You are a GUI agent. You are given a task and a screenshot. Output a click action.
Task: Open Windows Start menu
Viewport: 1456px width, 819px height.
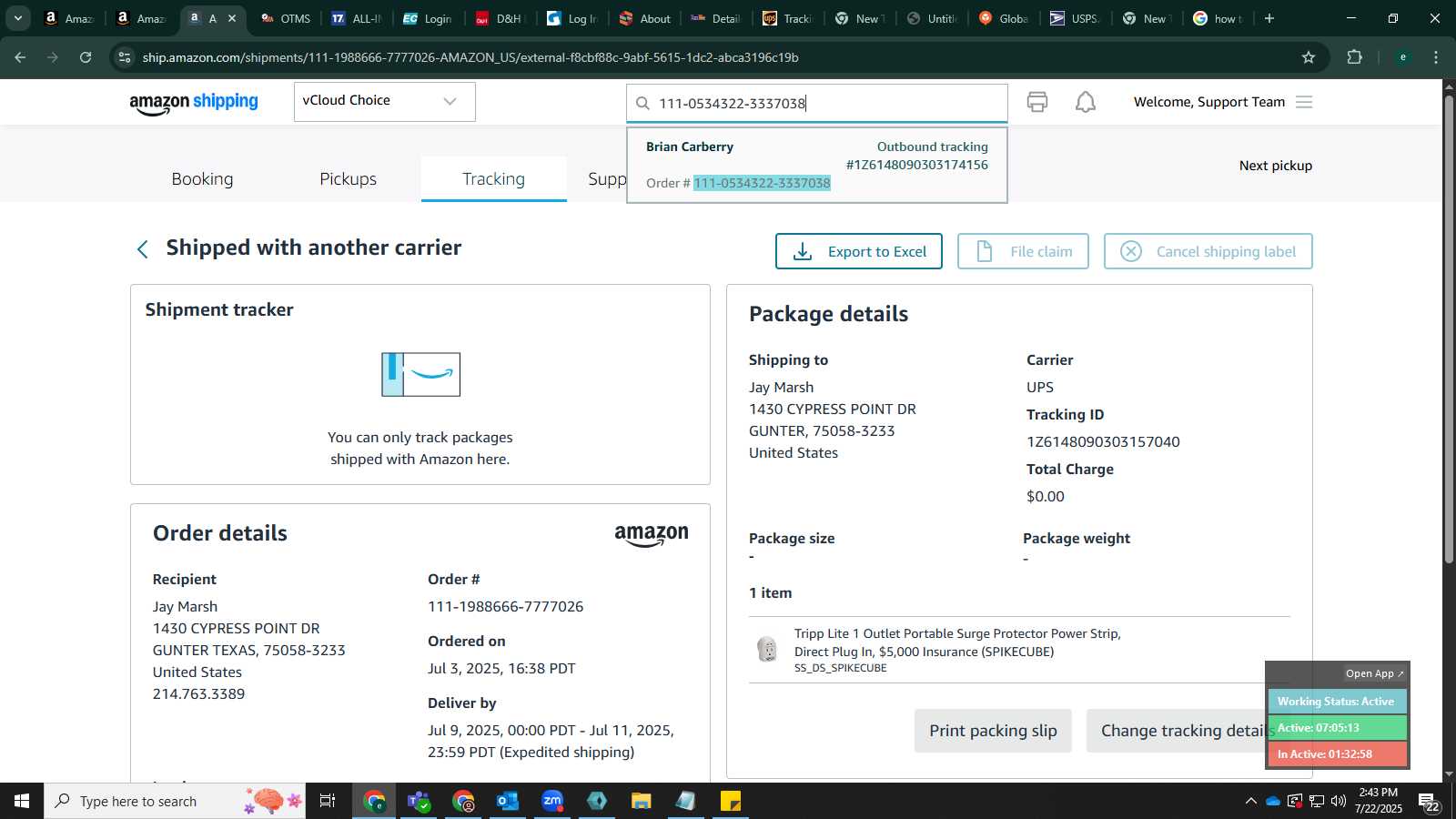click(22, 801)
